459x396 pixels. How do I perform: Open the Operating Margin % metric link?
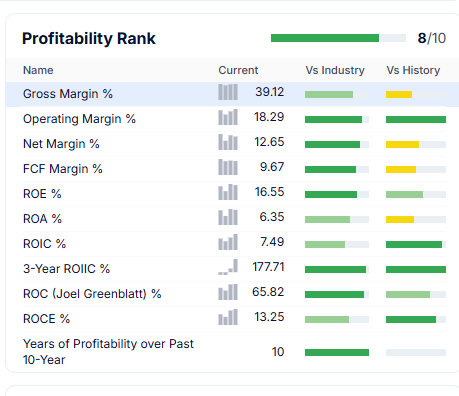coord(79,119)
